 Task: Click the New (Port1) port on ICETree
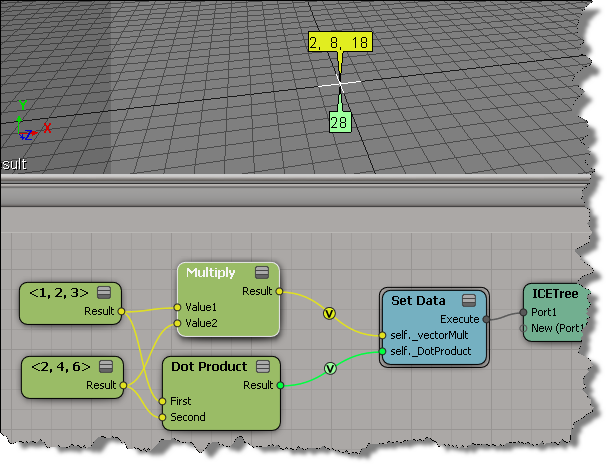coord(525,327)
